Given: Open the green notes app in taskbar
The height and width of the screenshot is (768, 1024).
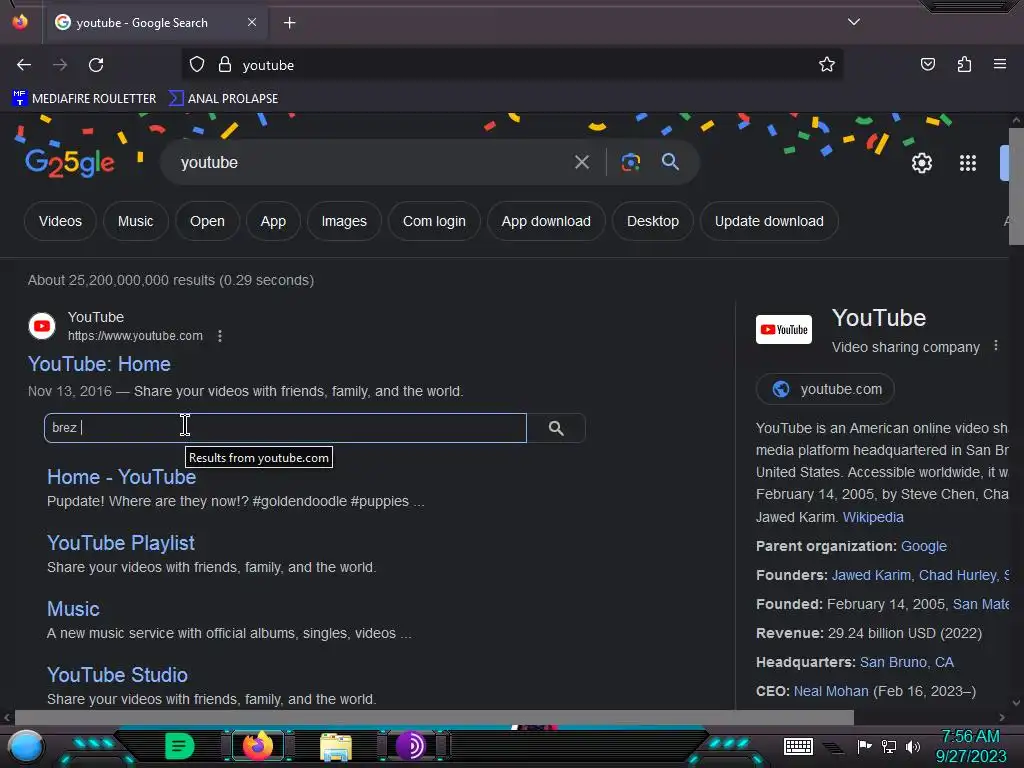Looking at the screenshot, I should click(180, 745).
